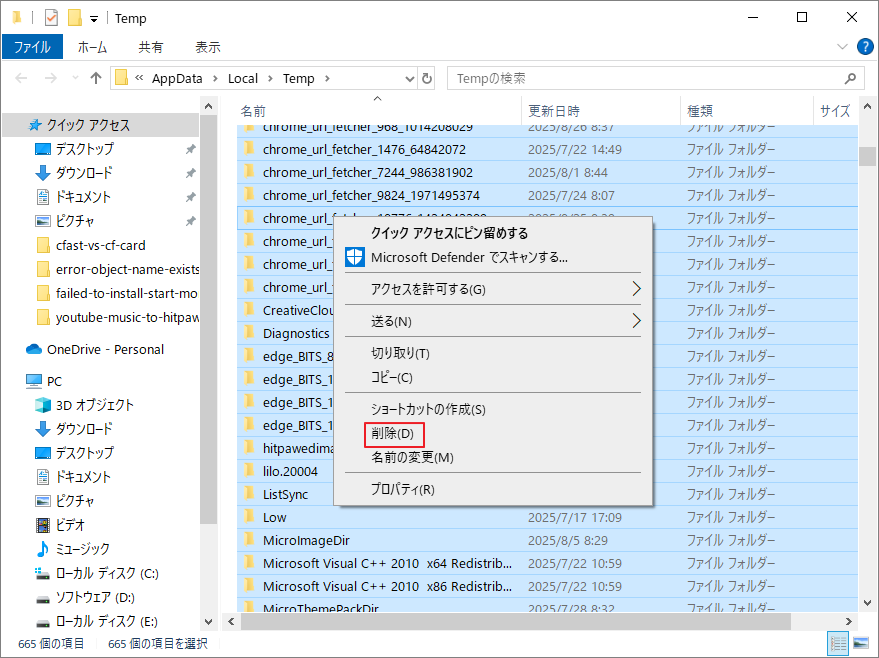Screen dimensions: 879x658
Task: Expand 送る(N) submenu
Action: (x=493, y=321)
